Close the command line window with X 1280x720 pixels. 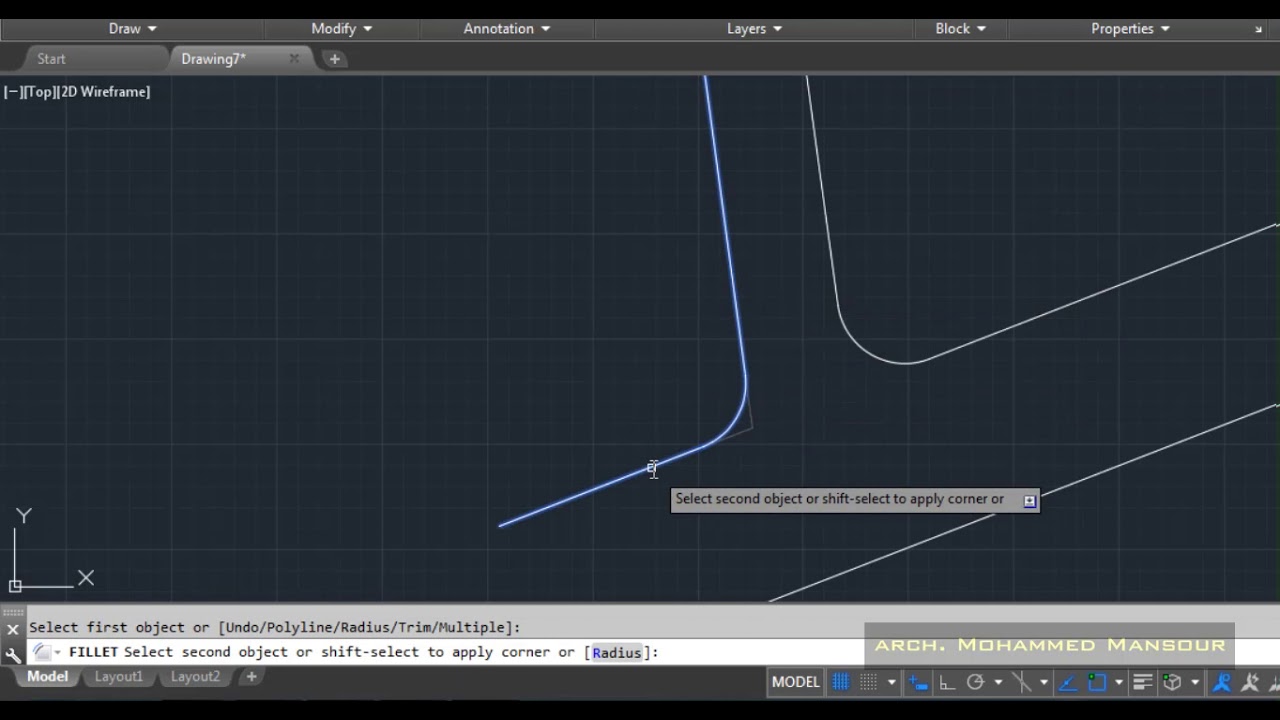[x=12, y=629]
